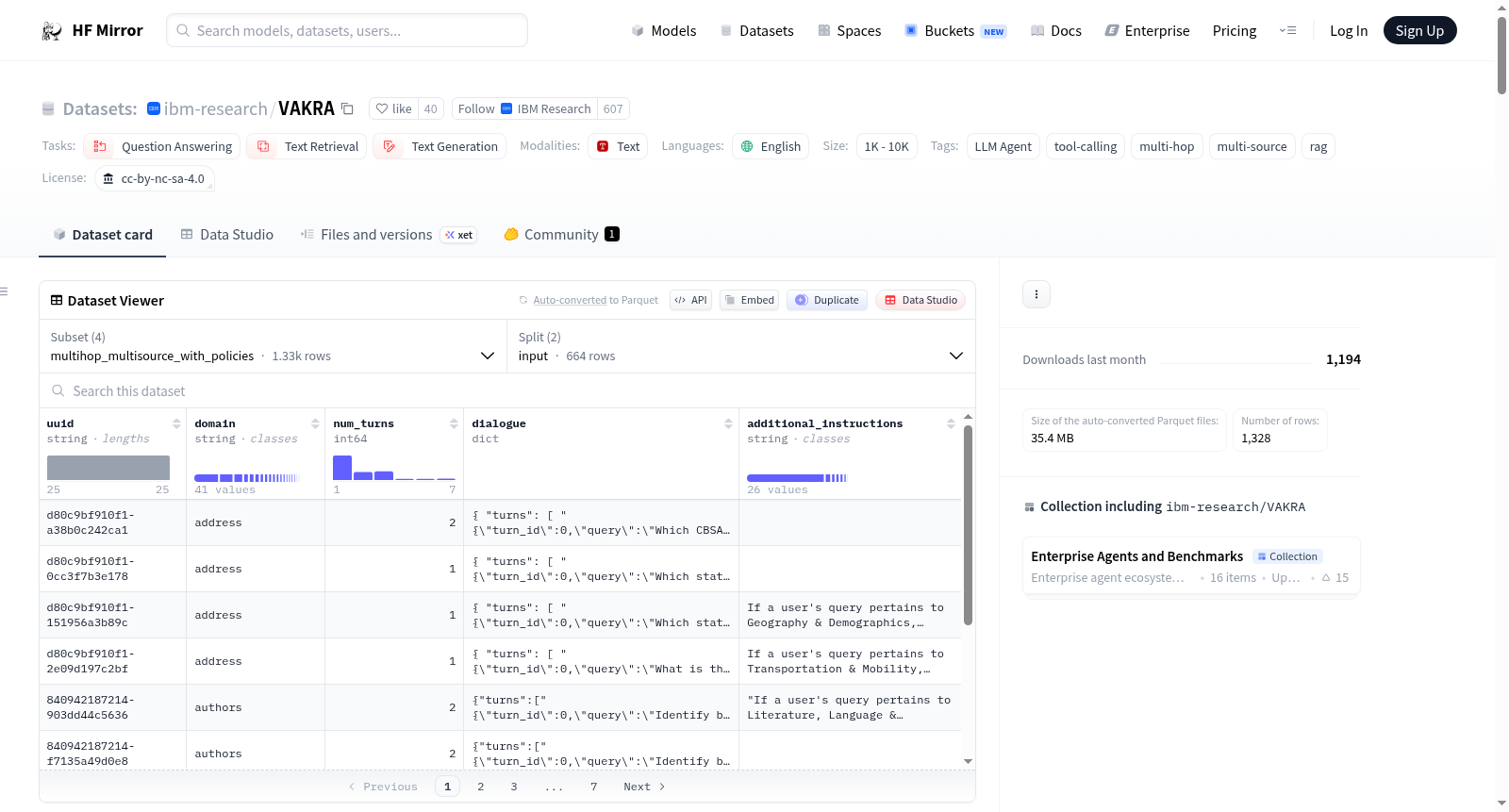Click the uuid length distribution bar
The width and height of the screenshot is (1509, 812).
click(108, 468)
